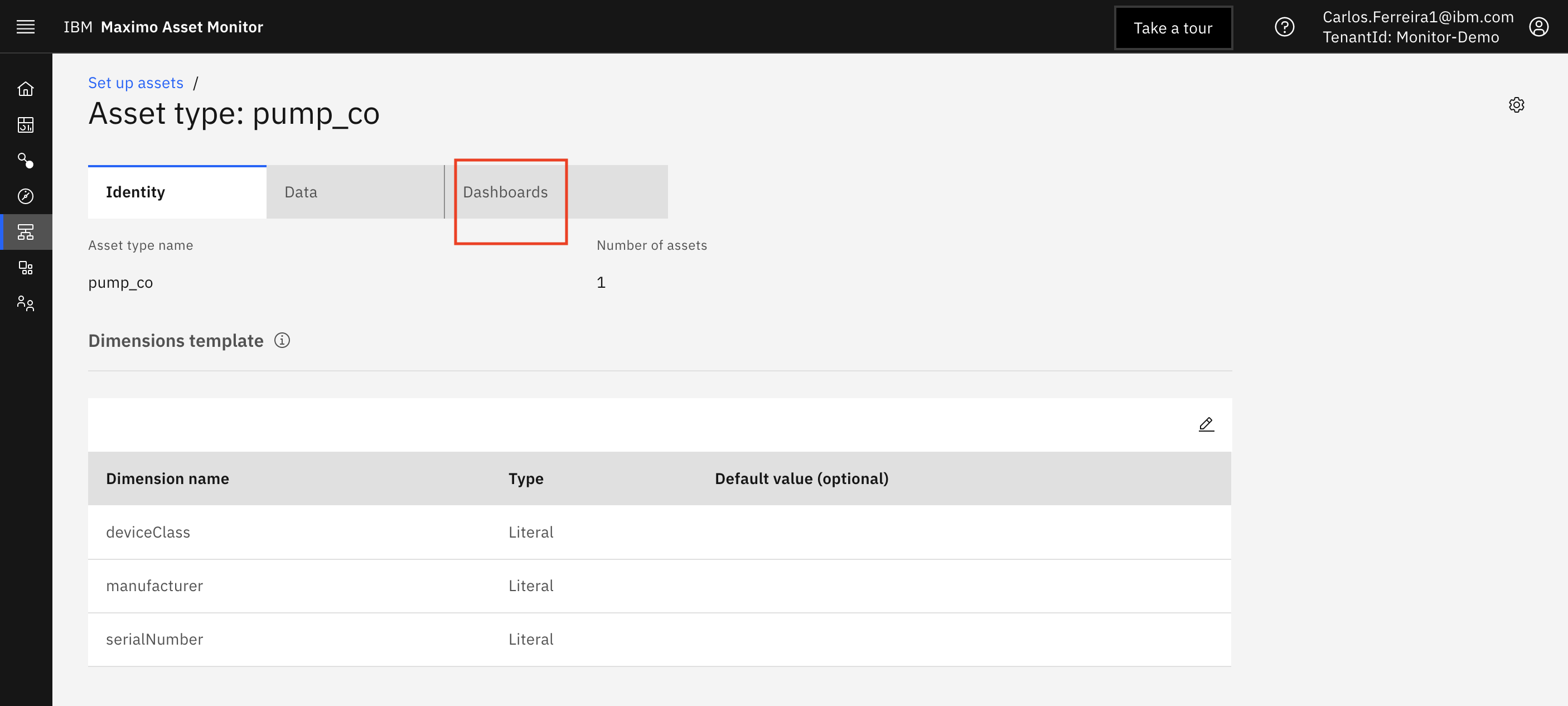
Task: Open the catalog blocks sidebar icon
Action: click(x=26, y=268)
